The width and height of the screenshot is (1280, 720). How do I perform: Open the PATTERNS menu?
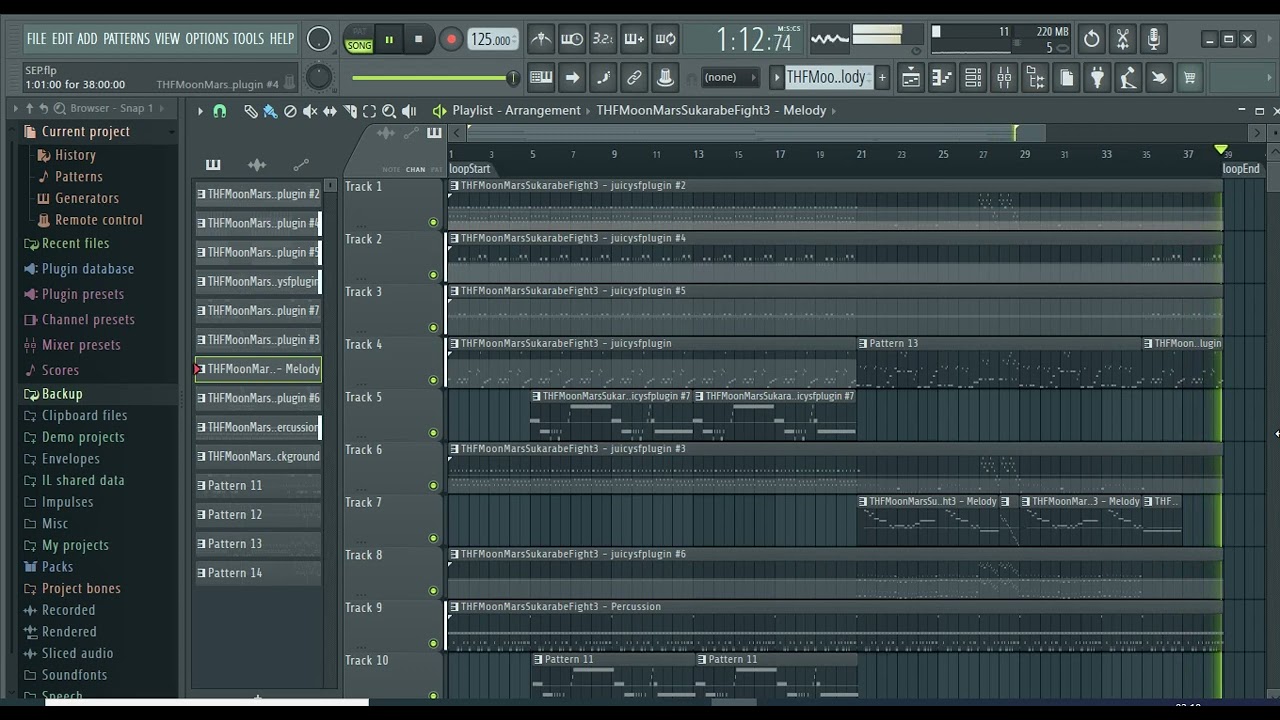coord(126,39)
